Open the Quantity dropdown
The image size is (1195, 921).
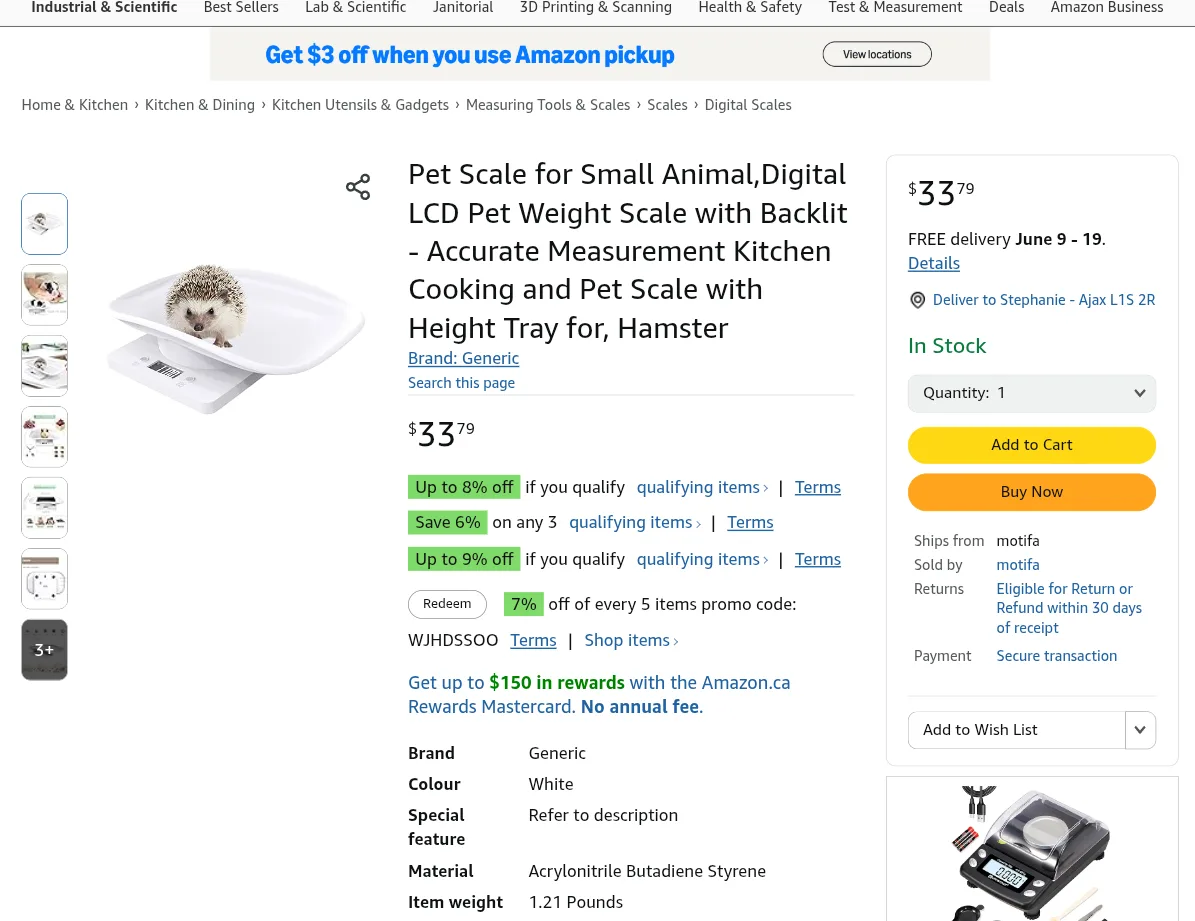coord(1031,393)
